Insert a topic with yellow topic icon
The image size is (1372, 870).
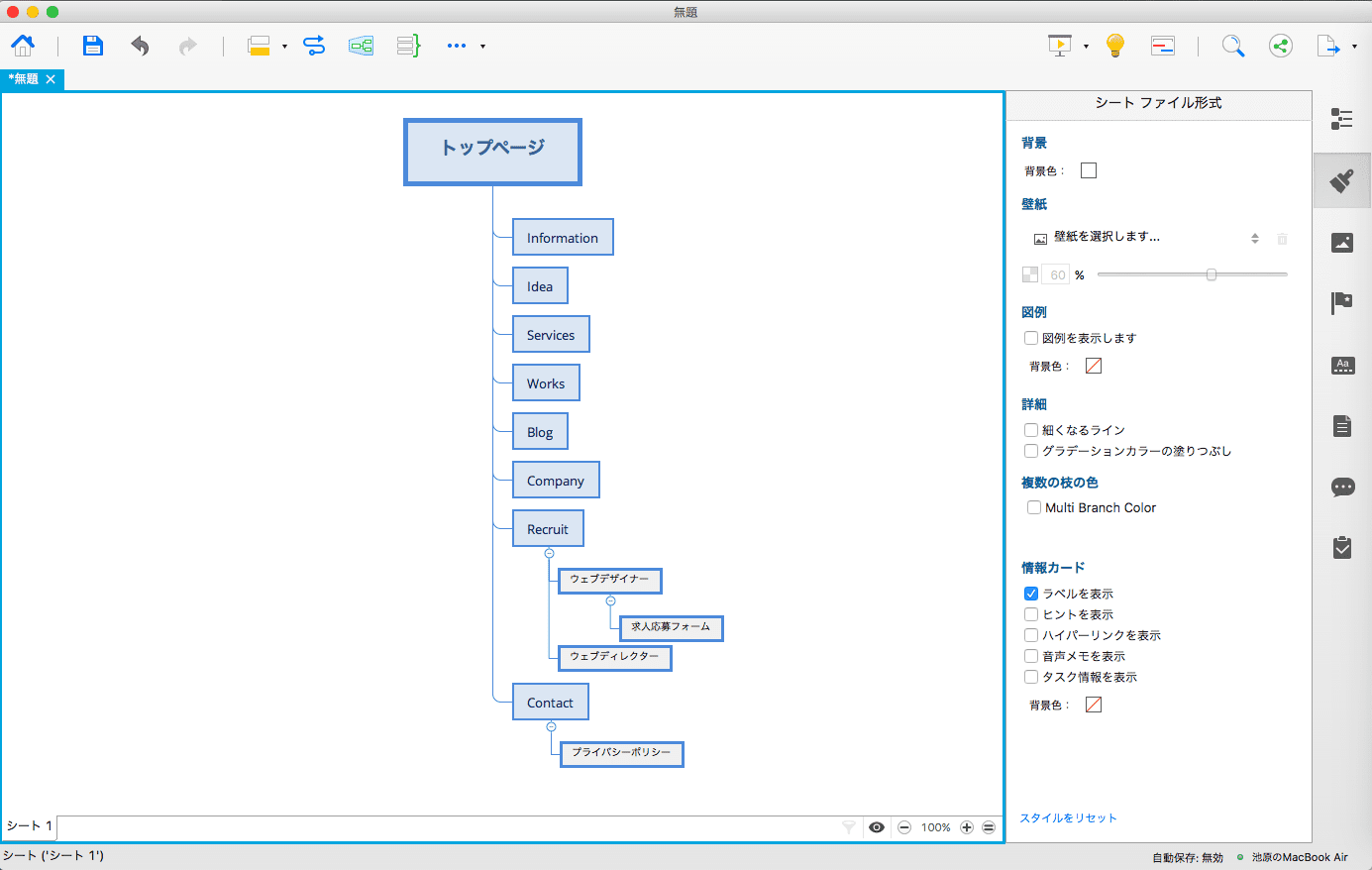coord(259,46)
